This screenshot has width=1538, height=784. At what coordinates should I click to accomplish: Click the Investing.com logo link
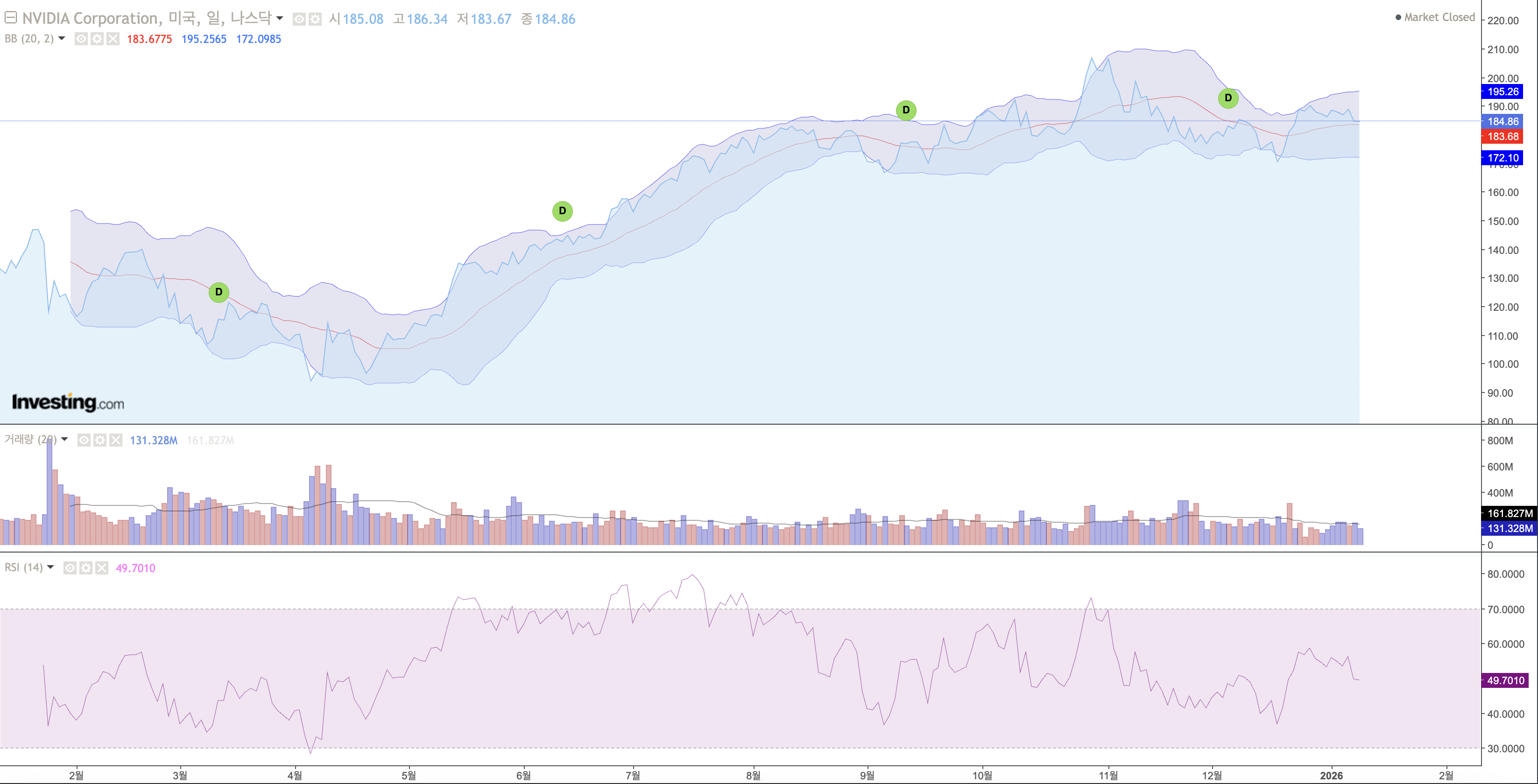tap(68, 403)
